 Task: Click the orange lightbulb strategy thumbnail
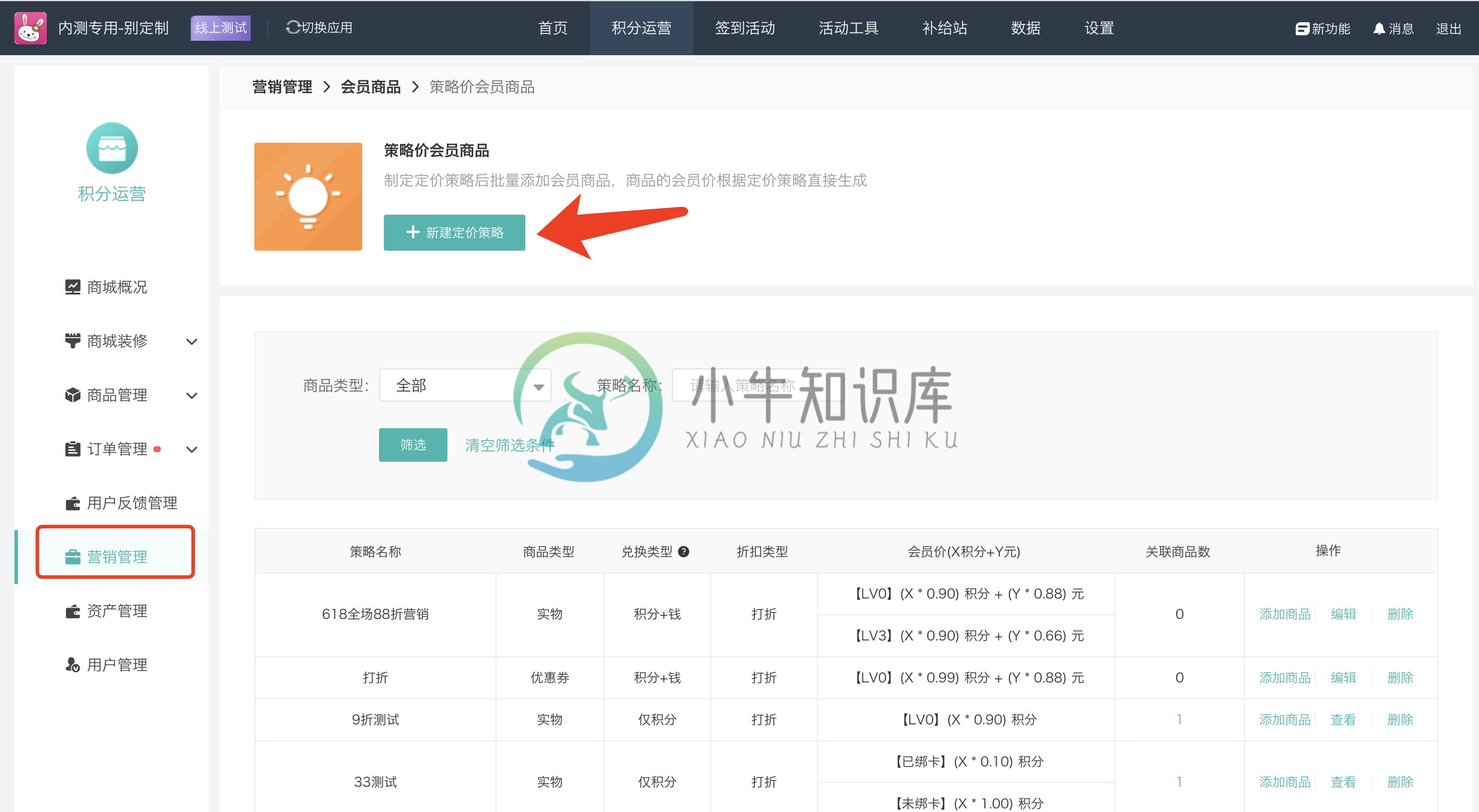point(308,197)
